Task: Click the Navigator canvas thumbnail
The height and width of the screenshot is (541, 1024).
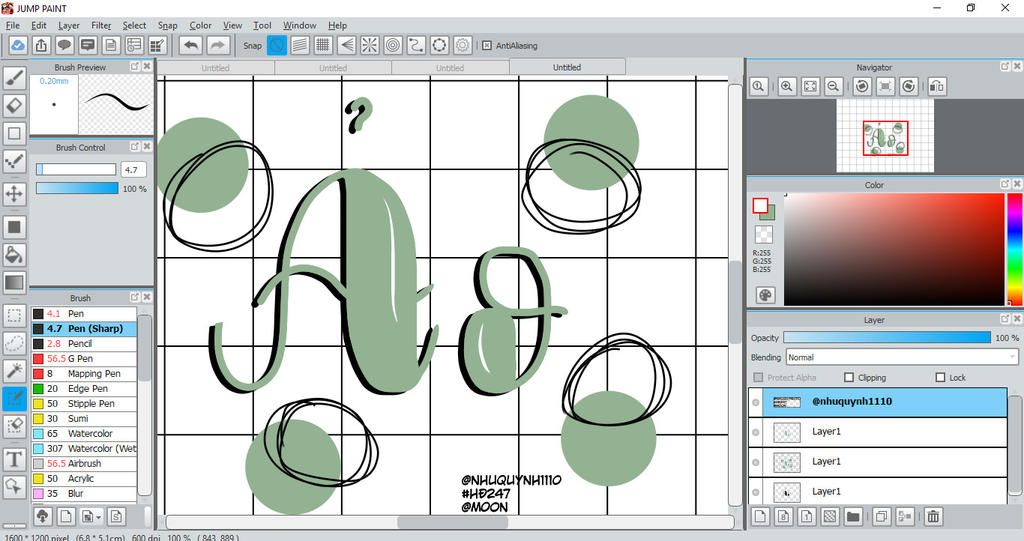Action: tap(885, 136)
